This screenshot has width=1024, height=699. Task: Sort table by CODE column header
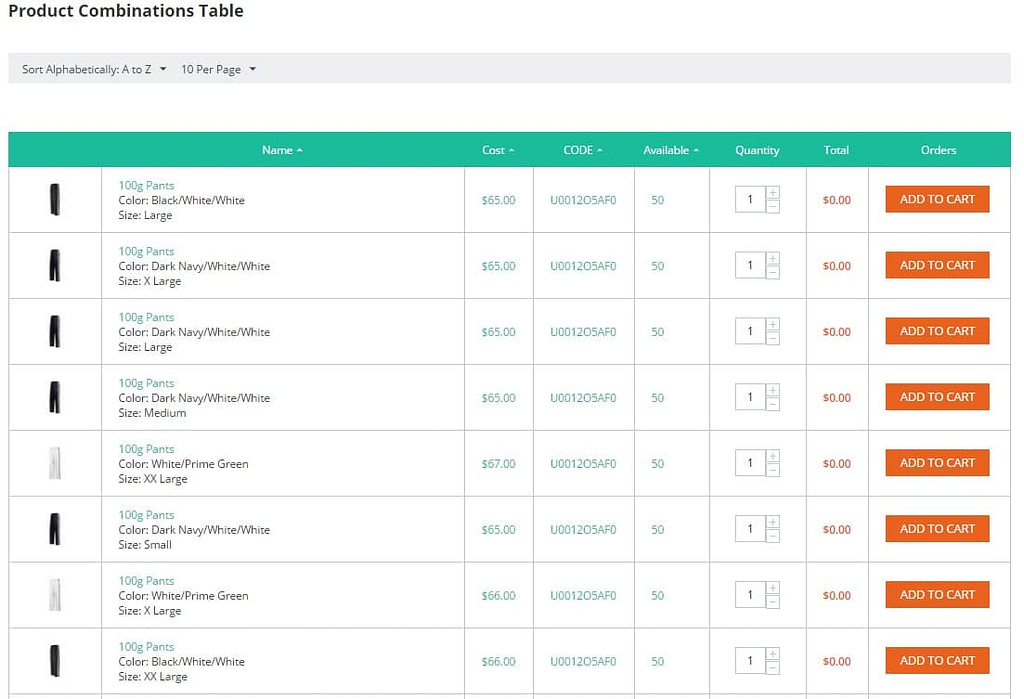tap(583, 150)
